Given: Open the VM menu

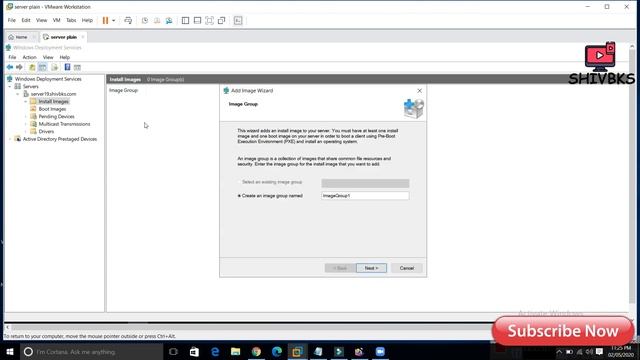Looking at the screenshot, I should coord(56,20).
